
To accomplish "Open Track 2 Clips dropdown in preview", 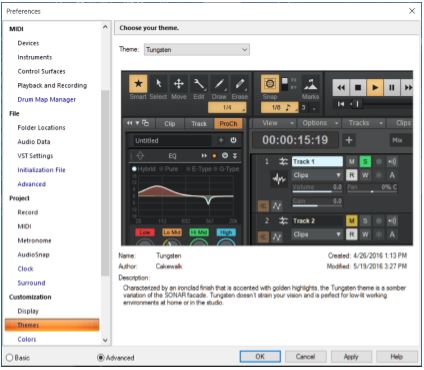I will [x=317, y=235].
